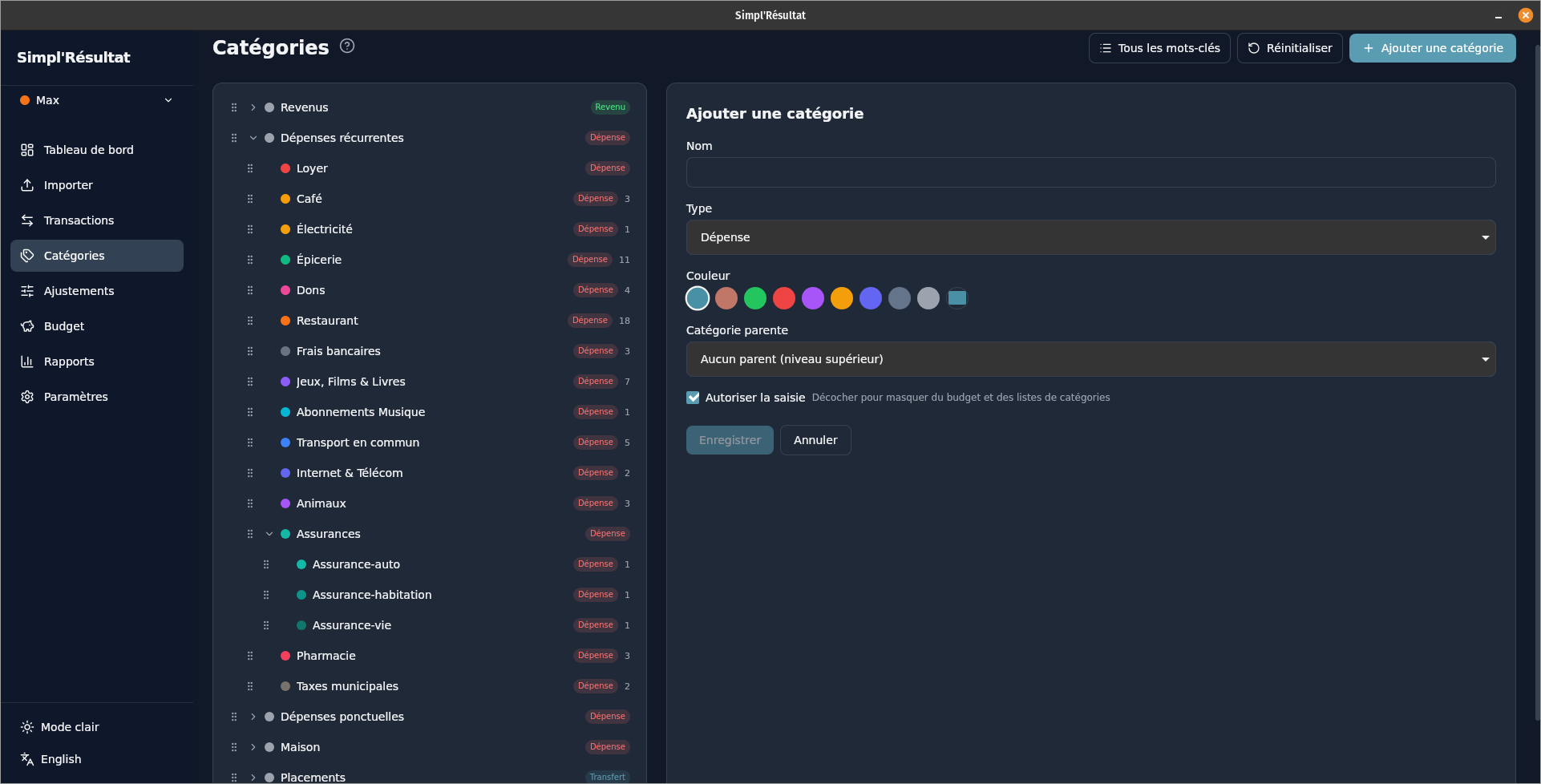Click the language translate icon for English
The width and height of the screenshot is (1541, 784).
(x=27, y=759)
